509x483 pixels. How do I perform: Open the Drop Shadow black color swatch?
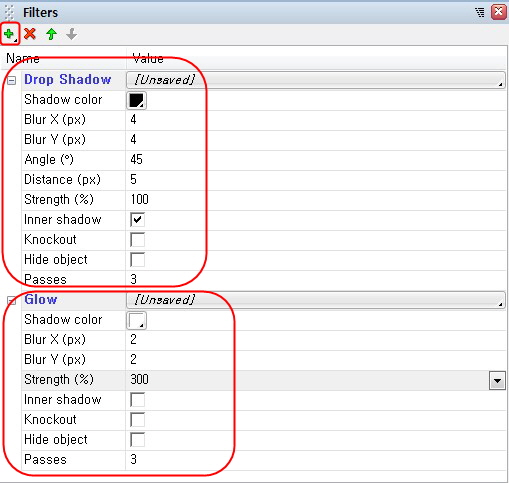click(x=136, y=100)
